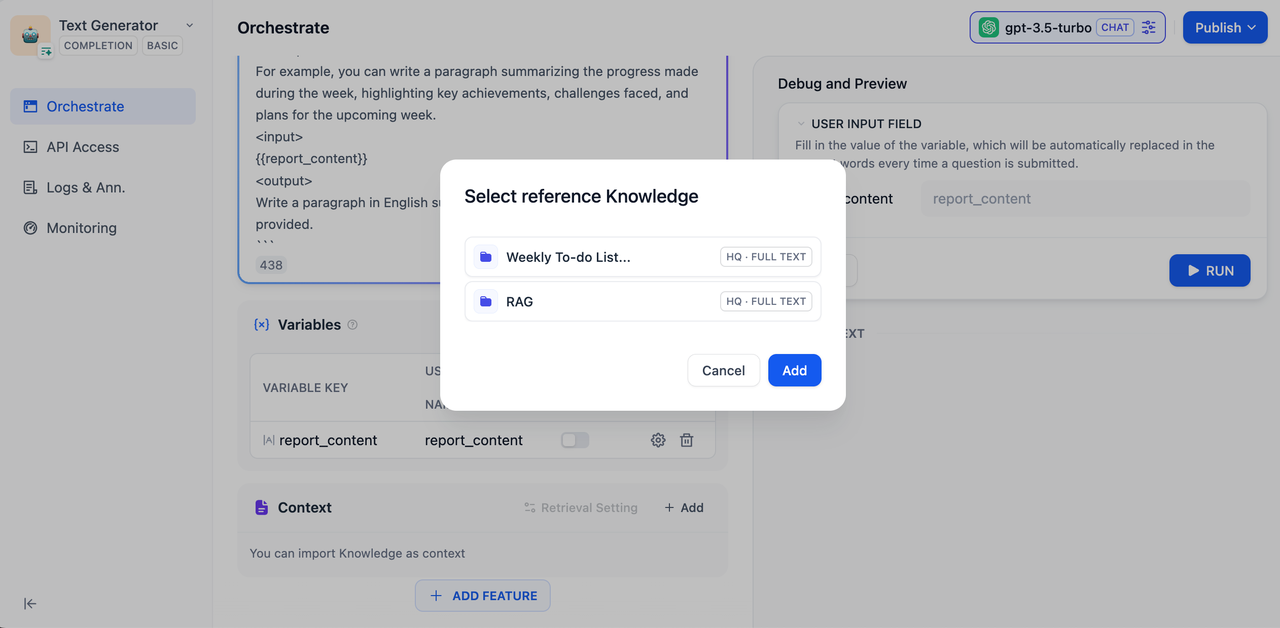Open the Publish dropdown menu

tap(1225, 28)
